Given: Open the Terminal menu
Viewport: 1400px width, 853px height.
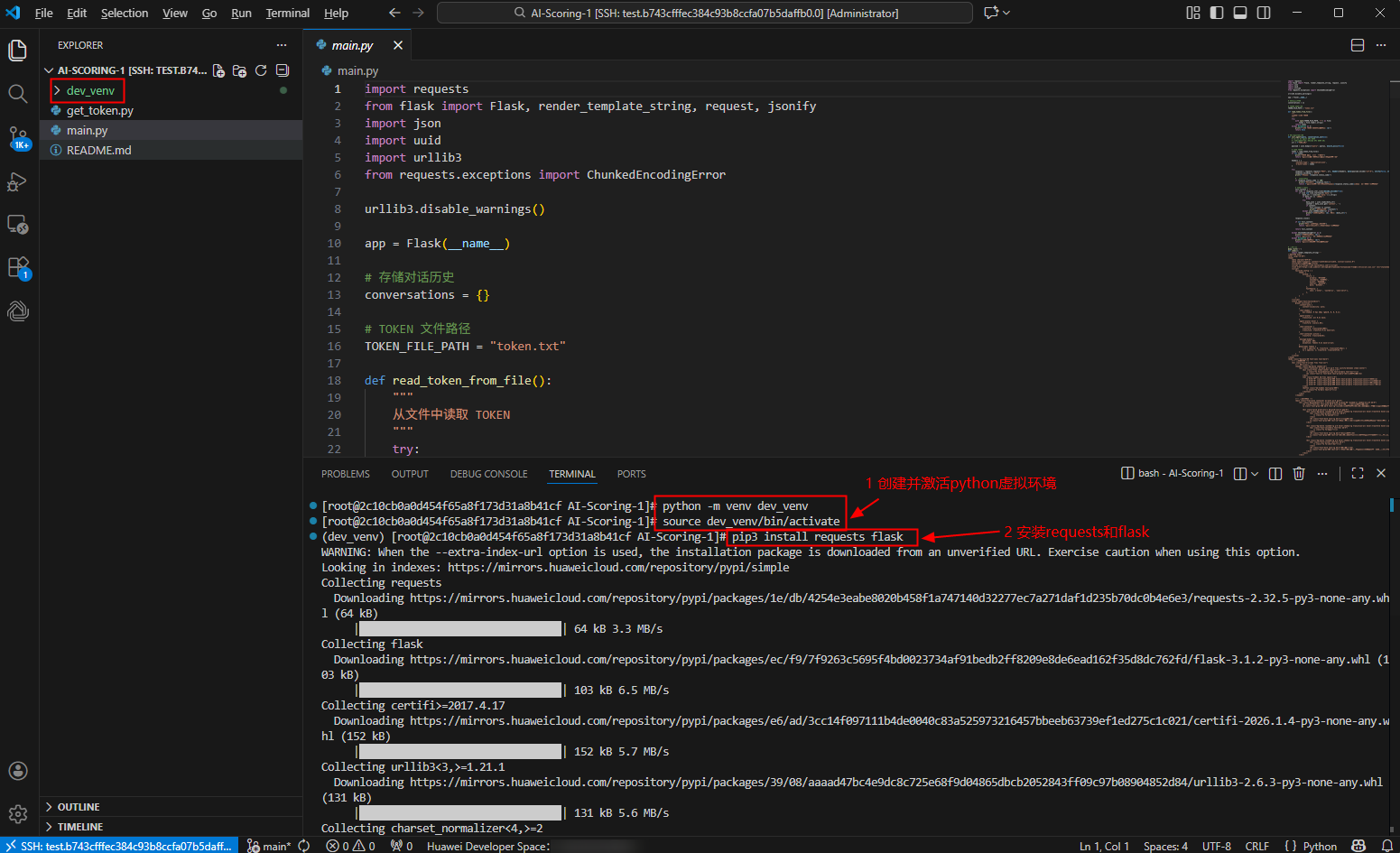Looking at the screenshot, I should 287,13.
